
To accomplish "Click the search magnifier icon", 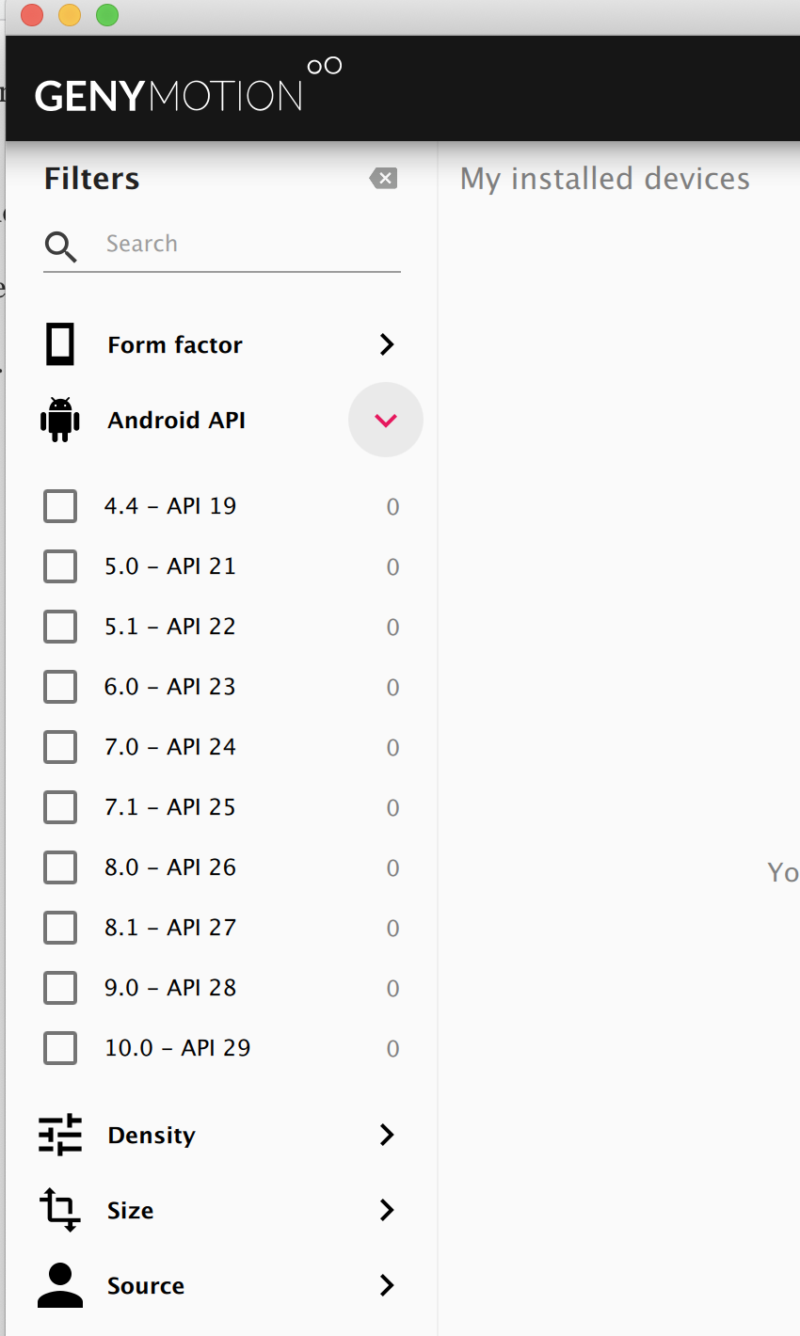I will pyautogui.click(x=60, y=246).
